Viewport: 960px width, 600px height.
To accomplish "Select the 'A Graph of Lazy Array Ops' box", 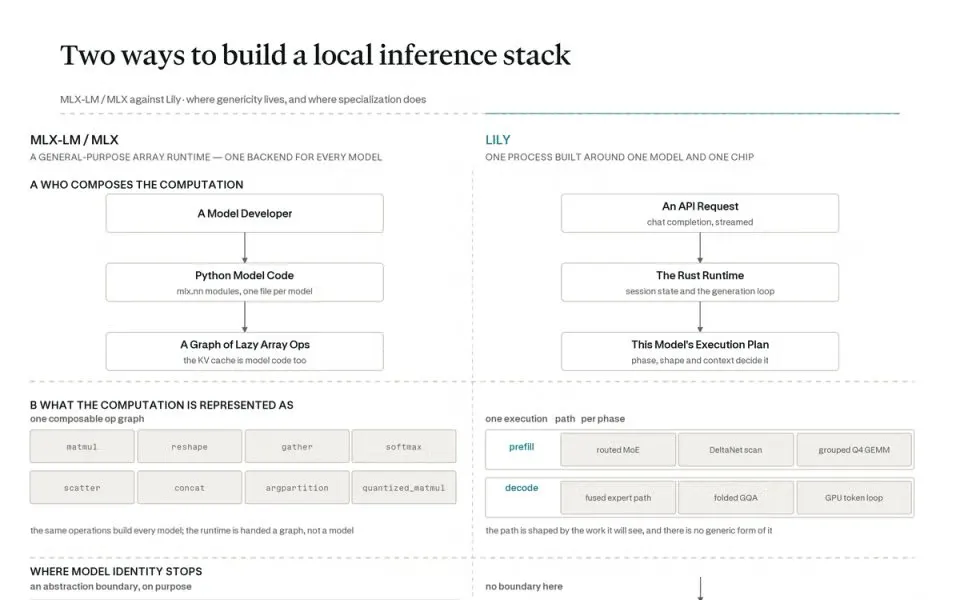I will click(x=245, y=351).
